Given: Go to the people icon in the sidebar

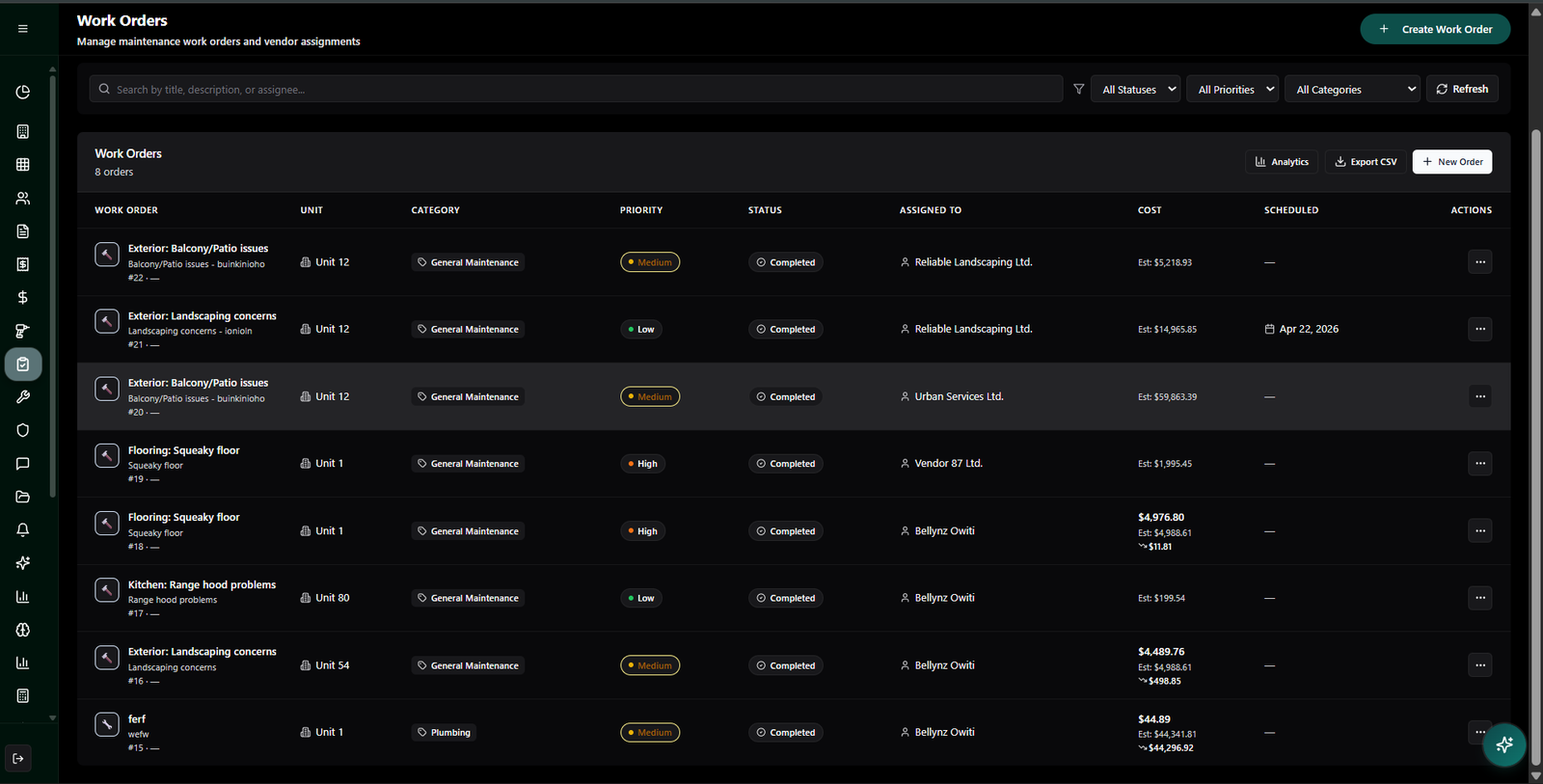Looking at the screenshot, I should (23, 198).
